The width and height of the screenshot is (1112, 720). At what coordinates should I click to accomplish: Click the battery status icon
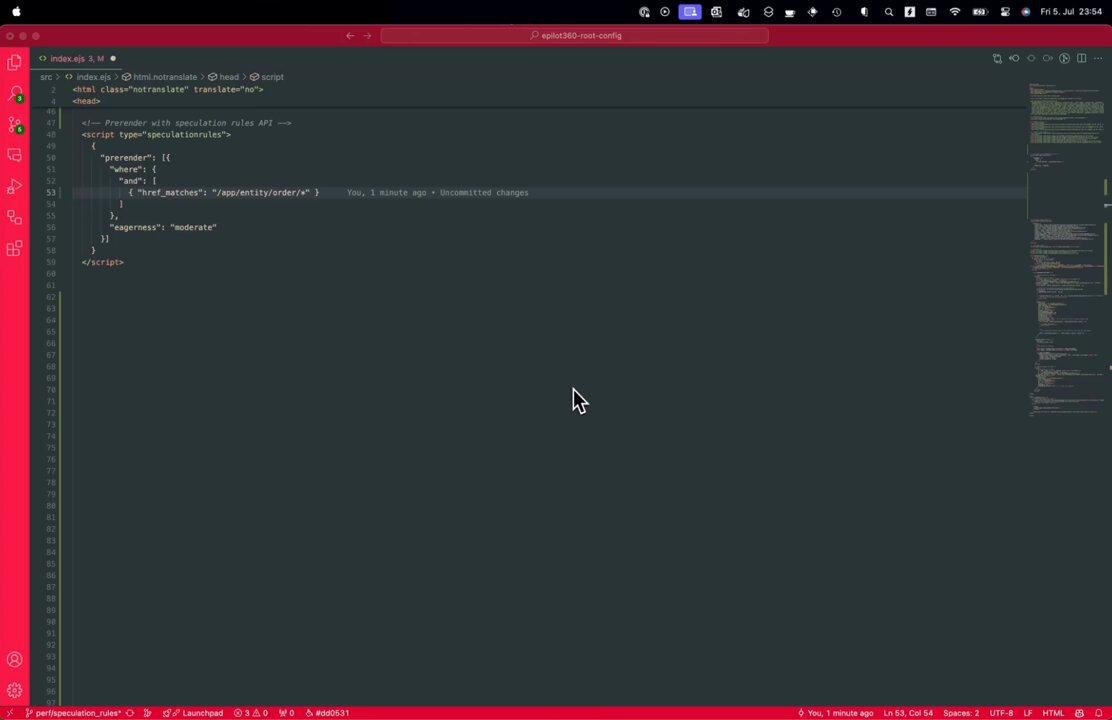979,12
